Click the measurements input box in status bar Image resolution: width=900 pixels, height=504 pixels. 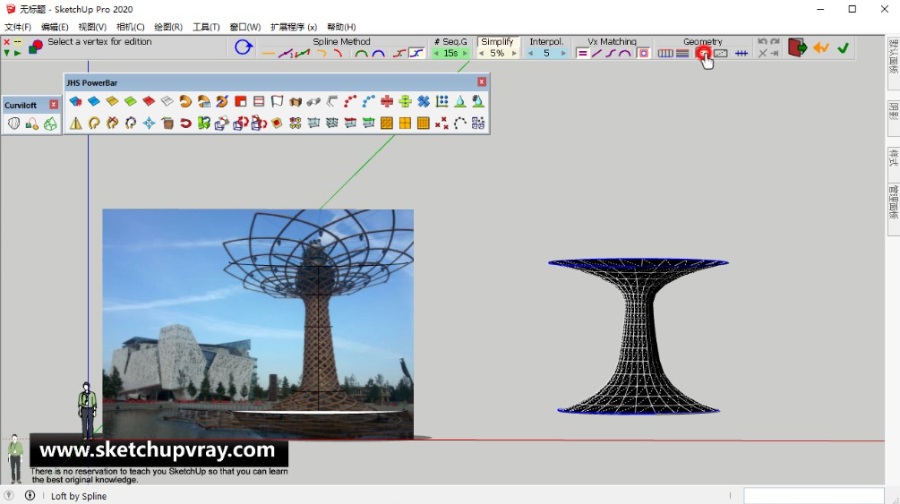(x=813, y=495)
